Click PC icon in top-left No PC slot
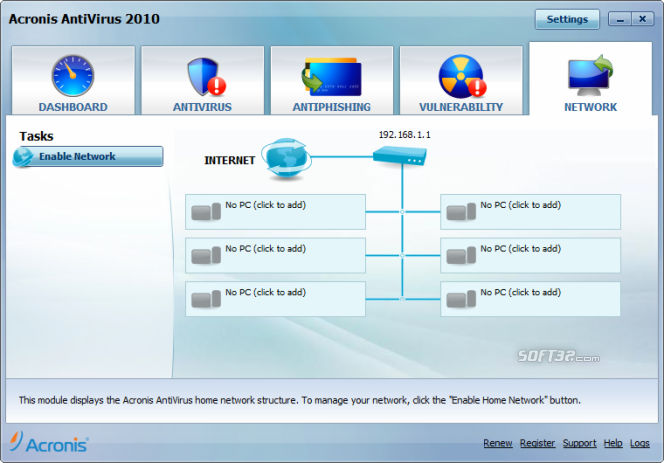This screenshot has width=664, height=463. tap(206, 211)
